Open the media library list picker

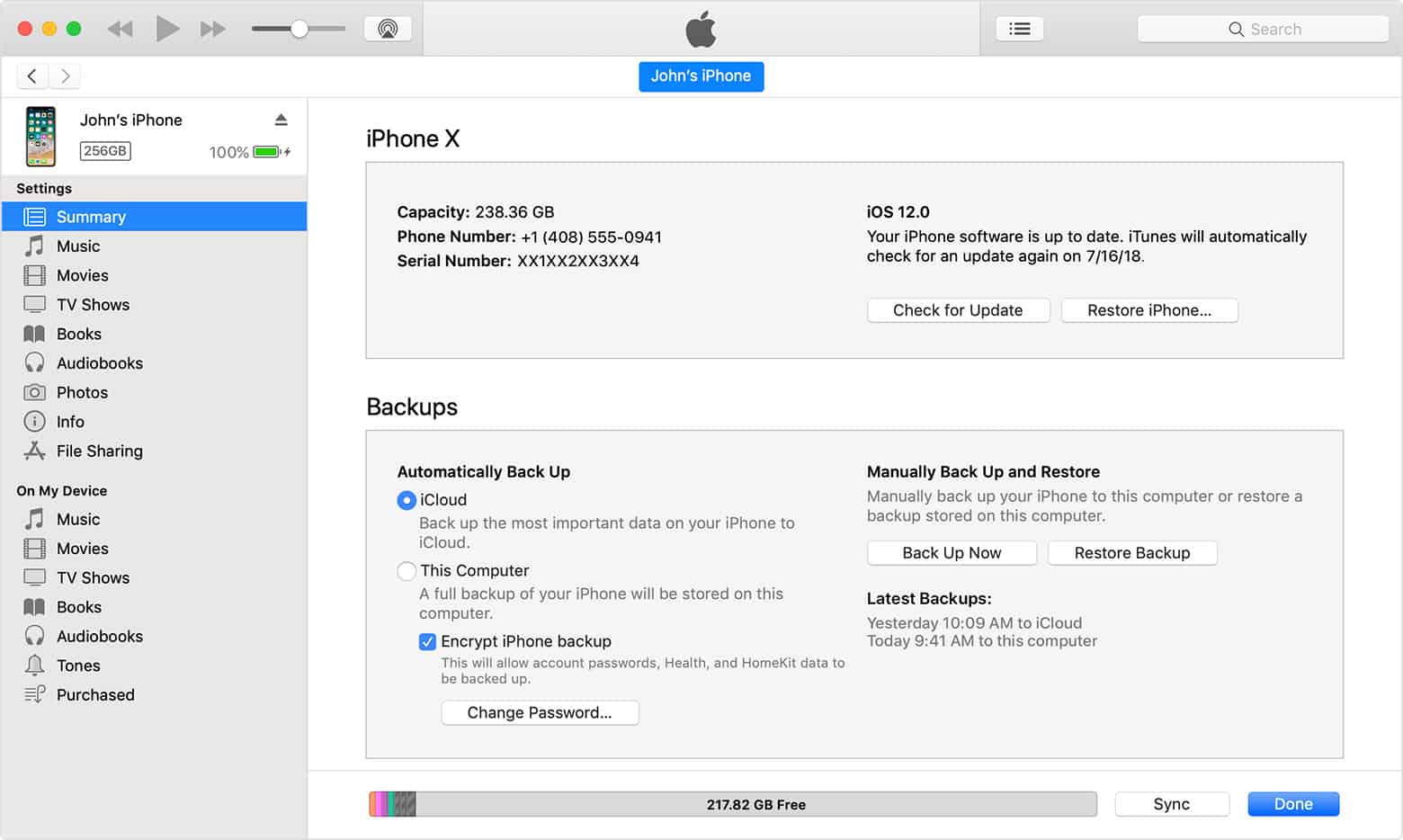point(1019,28)
